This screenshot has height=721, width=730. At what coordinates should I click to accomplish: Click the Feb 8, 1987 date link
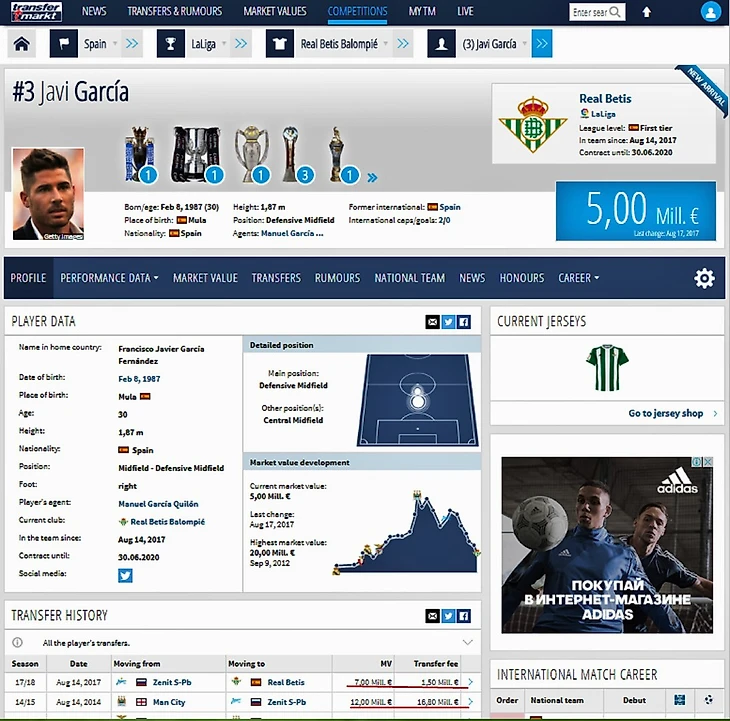(139, 379)
